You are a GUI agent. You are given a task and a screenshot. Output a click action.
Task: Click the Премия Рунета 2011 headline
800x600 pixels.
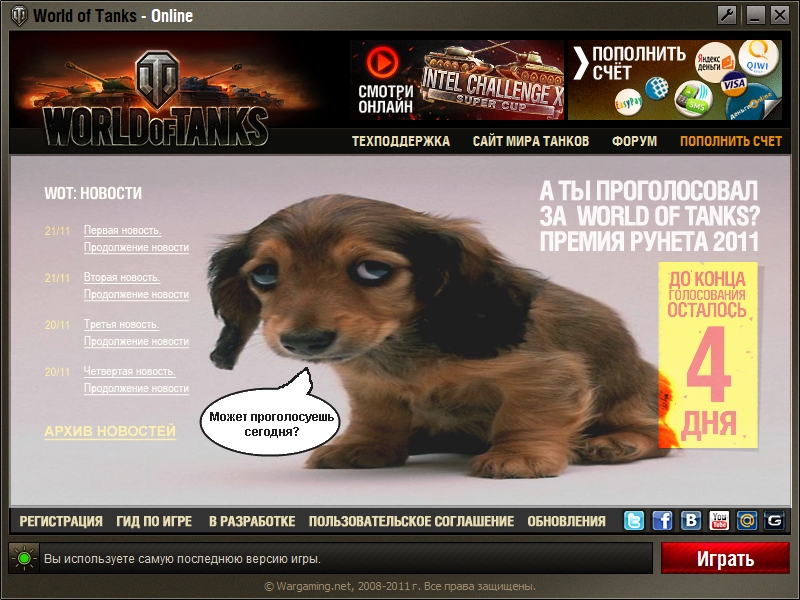point(649,241)
